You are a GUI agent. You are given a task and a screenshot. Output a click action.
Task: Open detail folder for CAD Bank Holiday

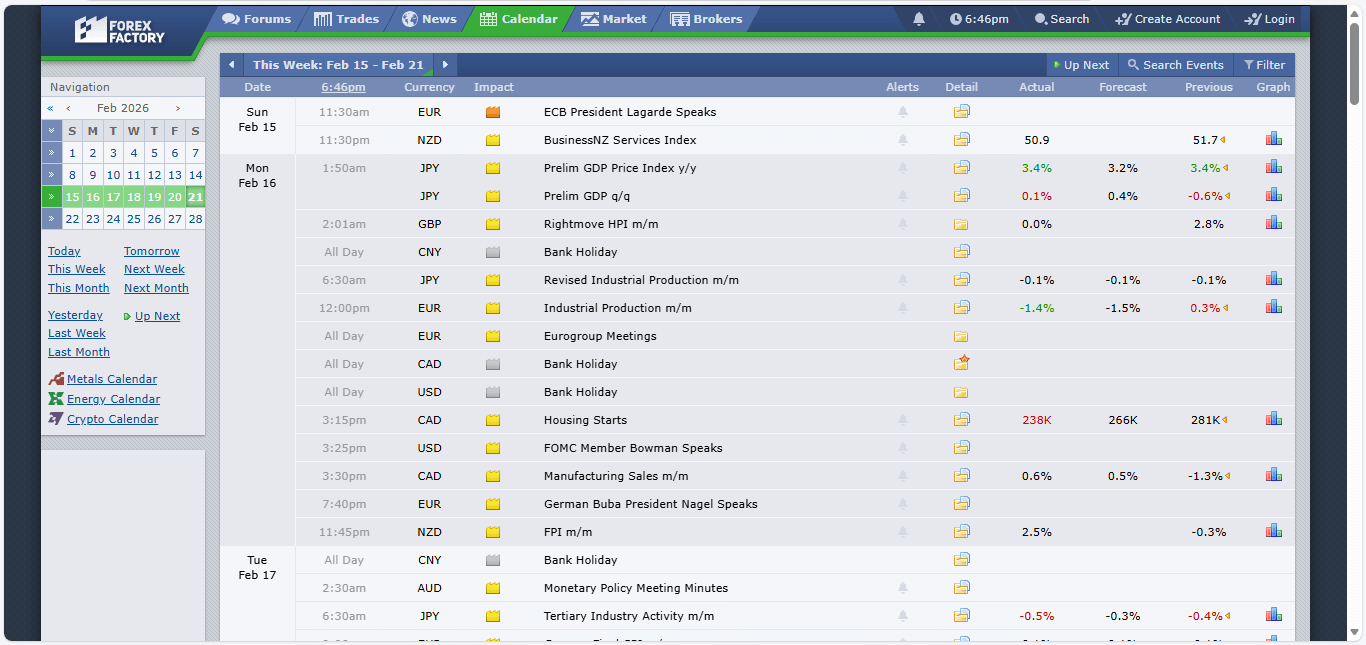pyautogui.click(x=961, y=363)
